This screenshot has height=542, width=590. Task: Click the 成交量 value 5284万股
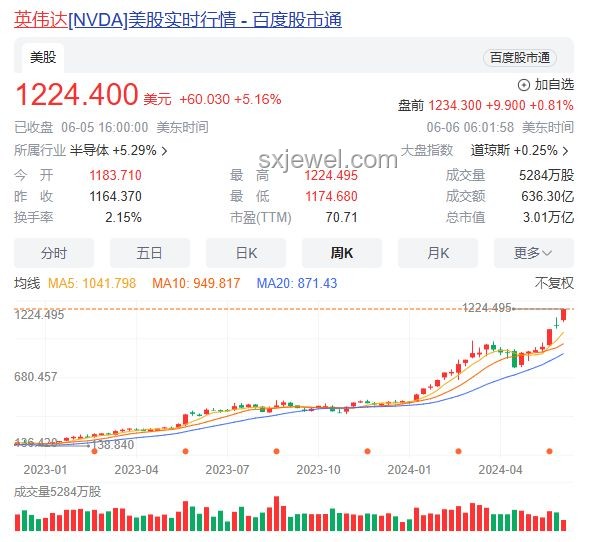tap(546, 175)
